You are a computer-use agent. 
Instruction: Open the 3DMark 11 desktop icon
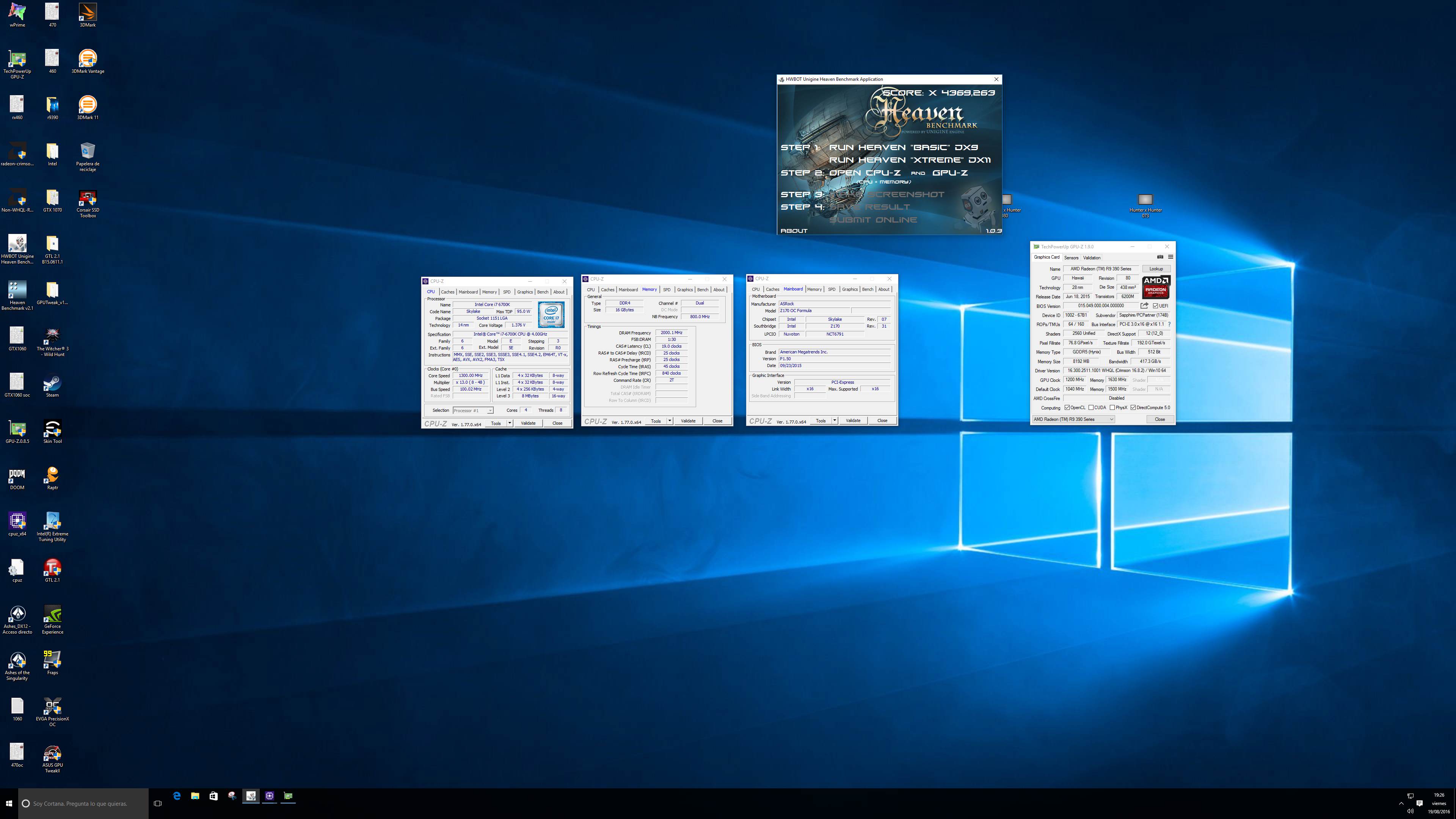(x=88, y=108)
